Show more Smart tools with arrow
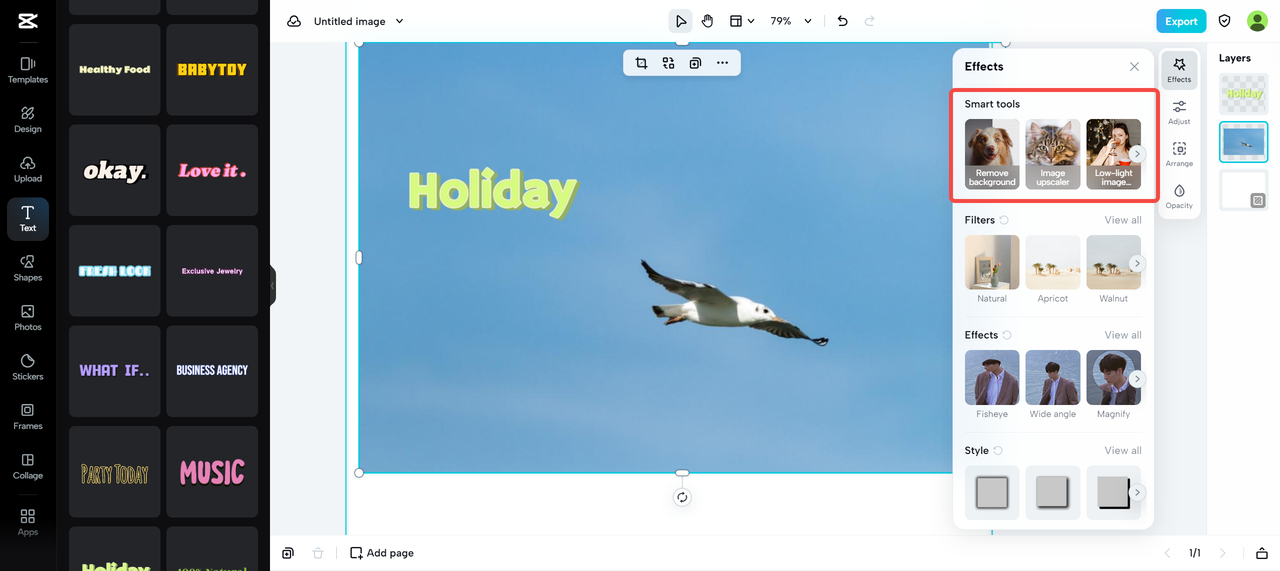The height and width of the screenshot is (571, 1280). (x=1137, y=154)
